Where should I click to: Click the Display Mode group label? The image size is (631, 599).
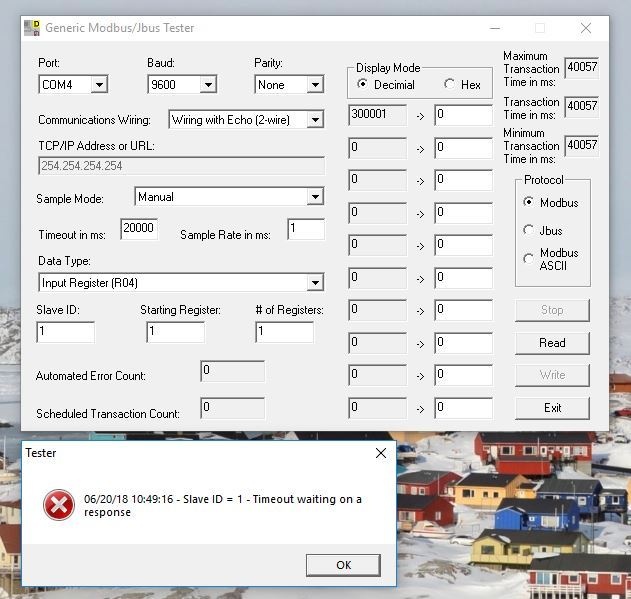point(388,68)
